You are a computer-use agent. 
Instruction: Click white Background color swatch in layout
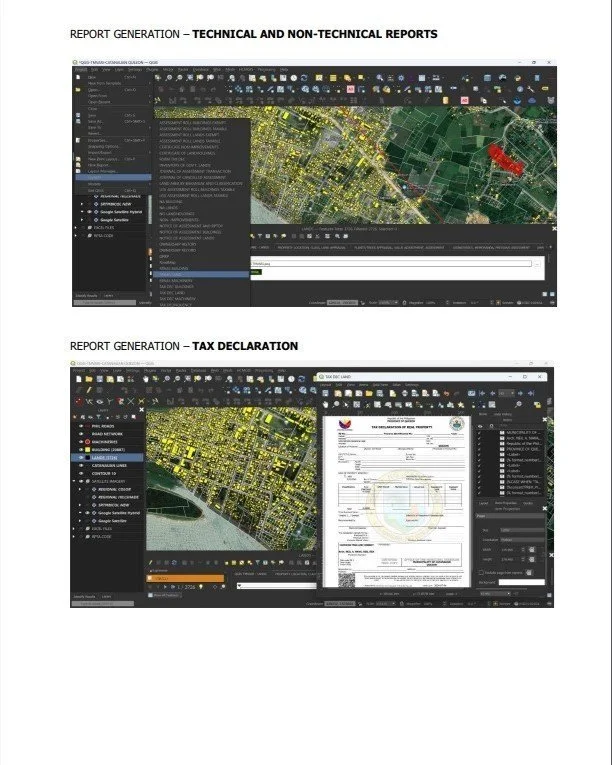coord(521,582)
